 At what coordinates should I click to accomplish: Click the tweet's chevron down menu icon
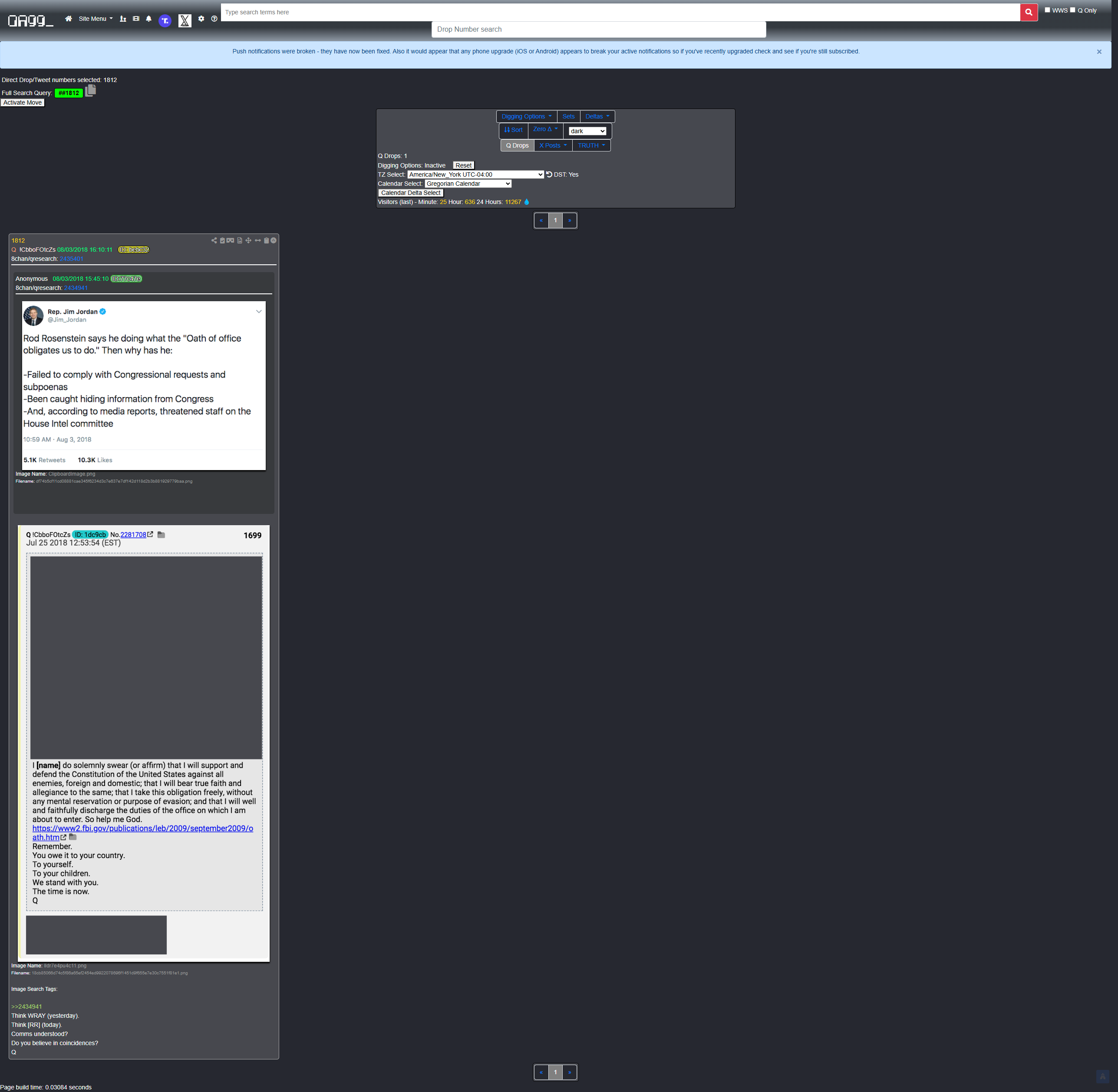[259, 312]
